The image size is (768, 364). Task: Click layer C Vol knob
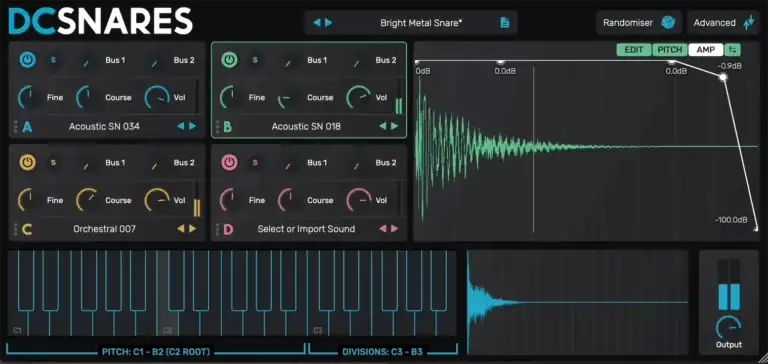point(157,200)
